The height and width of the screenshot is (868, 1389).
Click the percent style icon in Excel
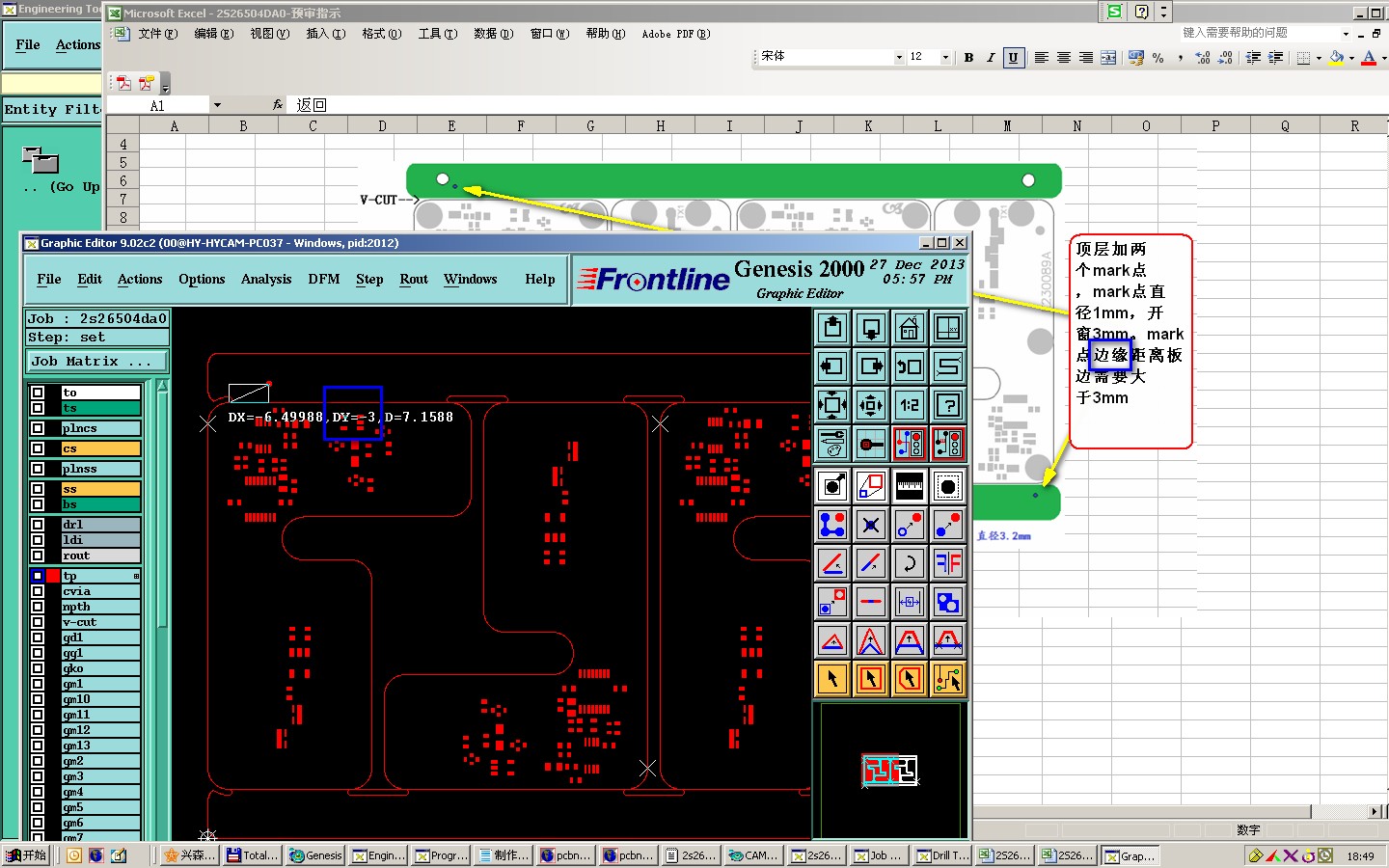[1157, 58]
